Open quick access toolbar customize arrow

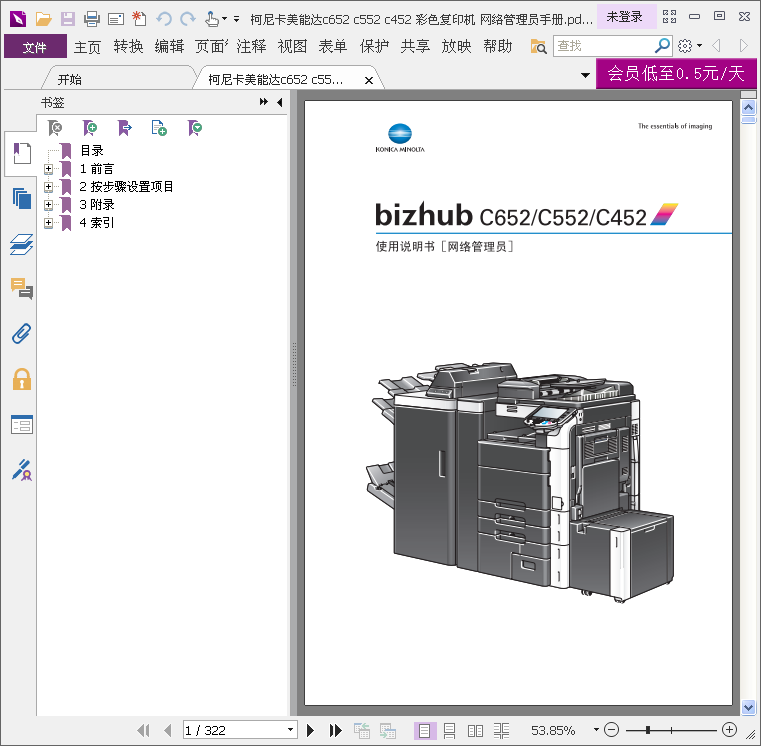[x=236, y=19]
